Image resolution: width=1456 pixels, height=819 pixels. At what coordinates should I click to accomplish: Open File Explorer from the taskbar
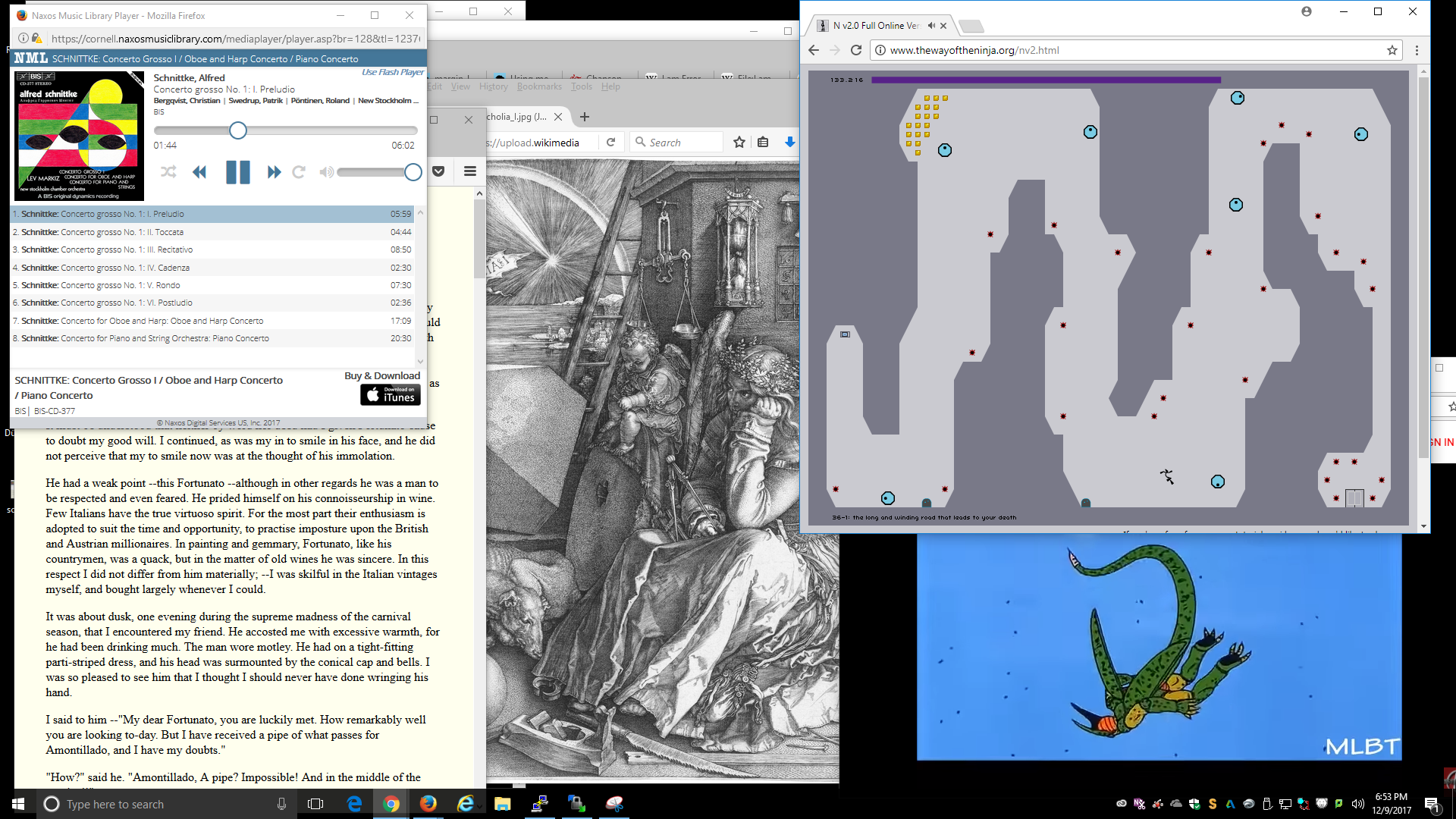[x=502, y=804]
